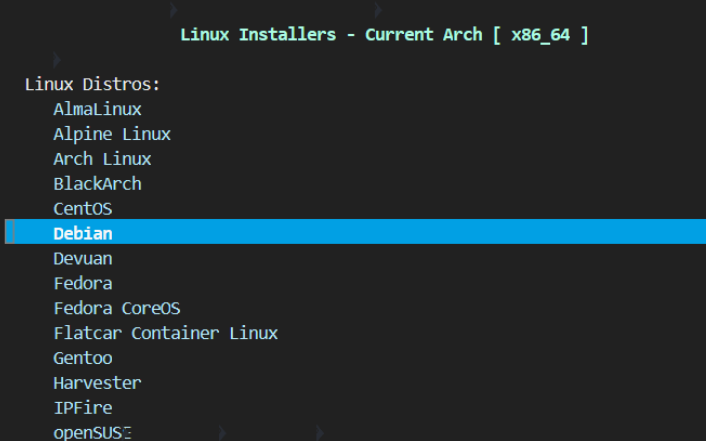Open the Fedora CoreOS option
The height and width of the screenshot is (441, 706).
(117, 308)
